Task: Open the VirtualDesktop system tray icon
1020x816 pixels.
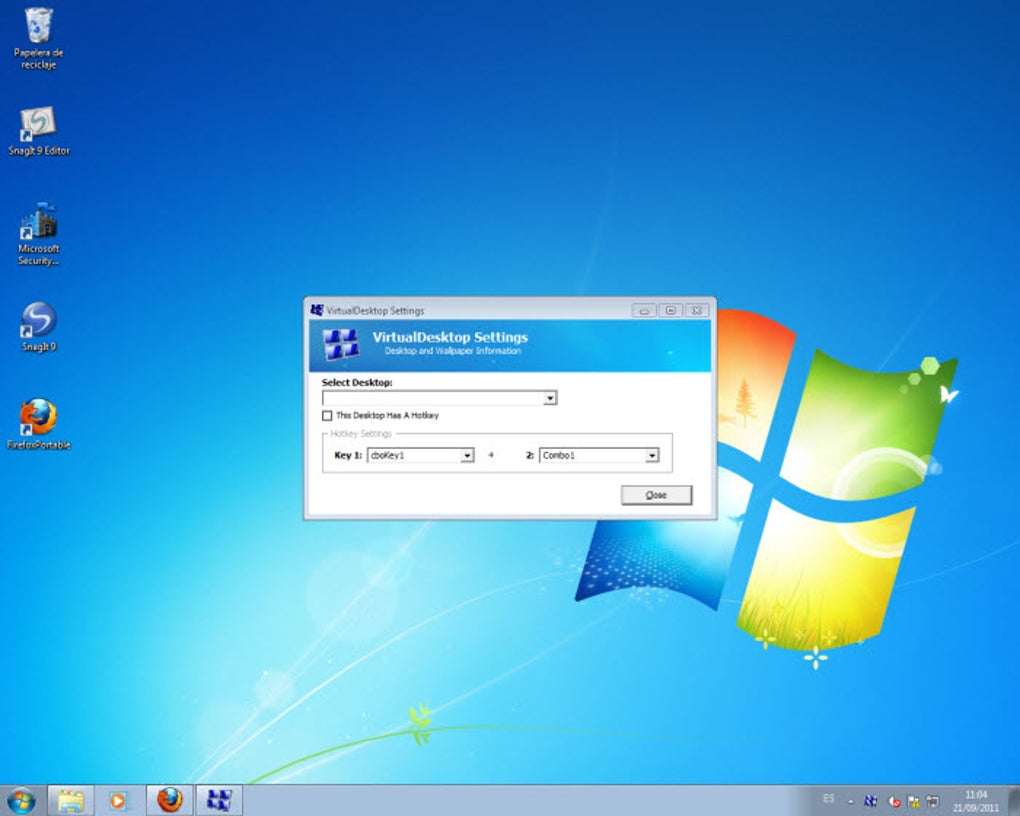Action: tap(871, 801)
